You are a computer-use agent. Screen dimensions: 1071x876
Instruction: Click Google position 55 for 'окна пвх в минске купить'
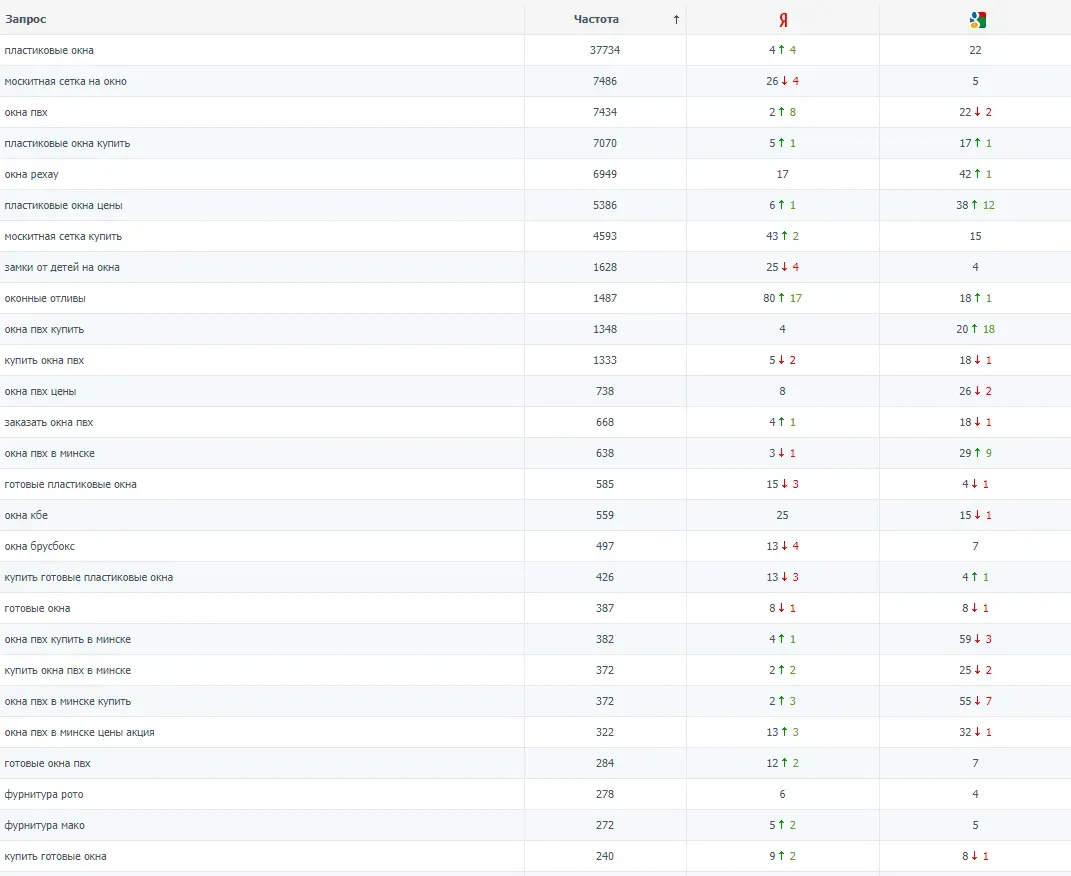pyautogui.click(x=965, y=701)
